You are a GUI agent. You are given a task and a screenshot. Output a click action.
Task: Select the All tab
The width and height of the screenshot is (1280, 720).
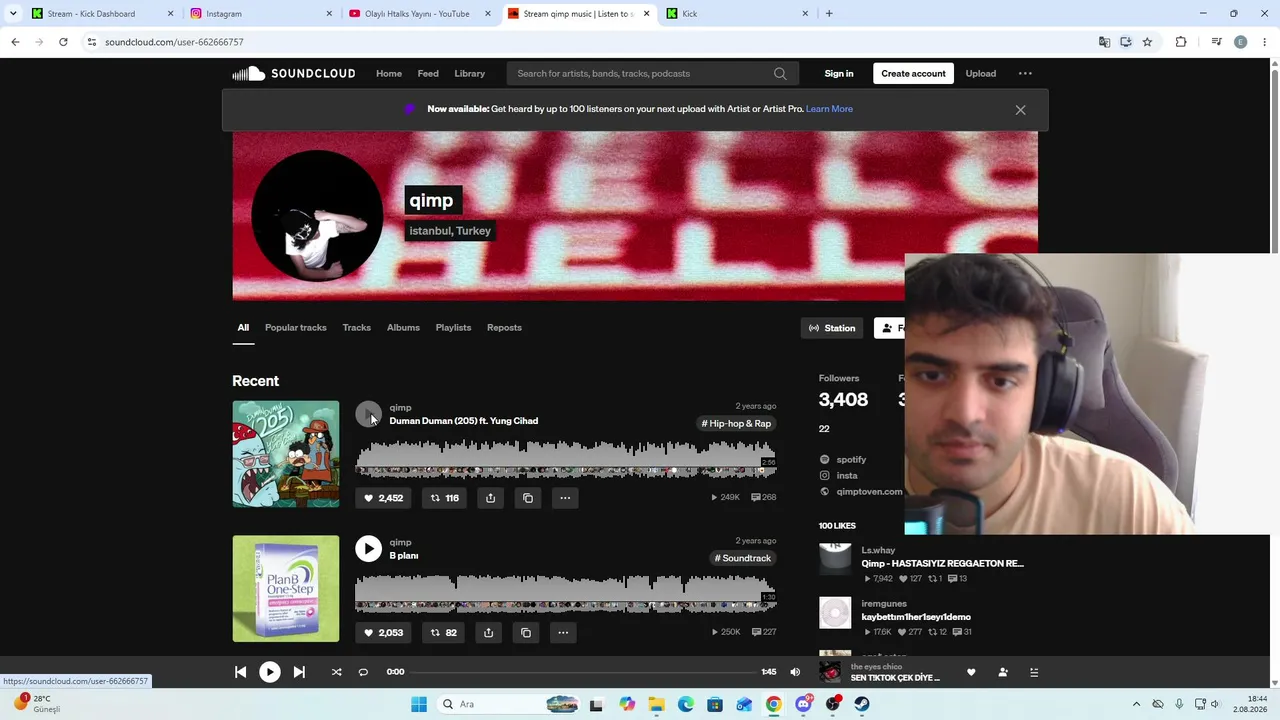point(243,328)
